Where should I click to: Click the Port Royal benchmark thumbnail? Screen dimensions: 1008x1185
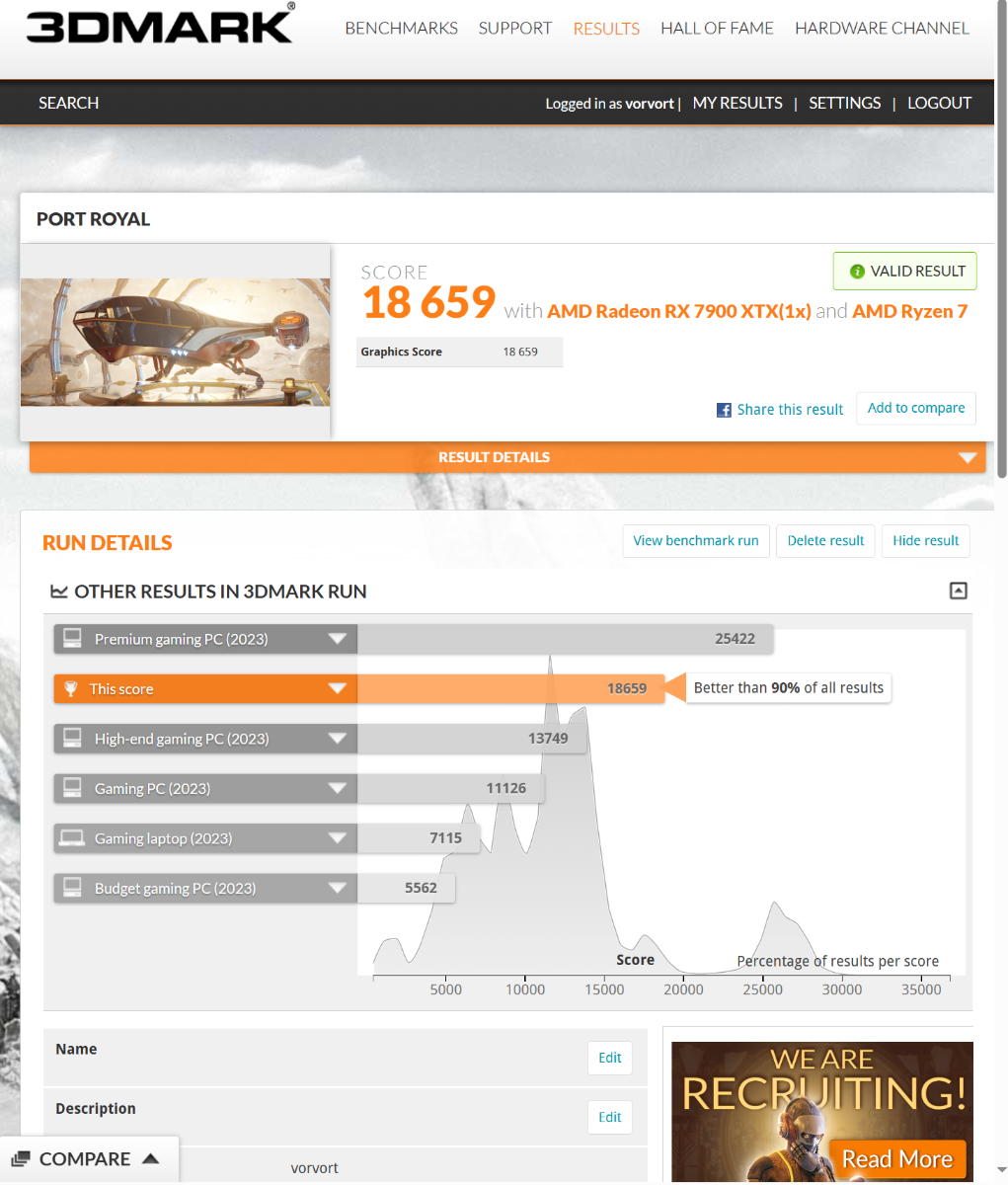176,342
